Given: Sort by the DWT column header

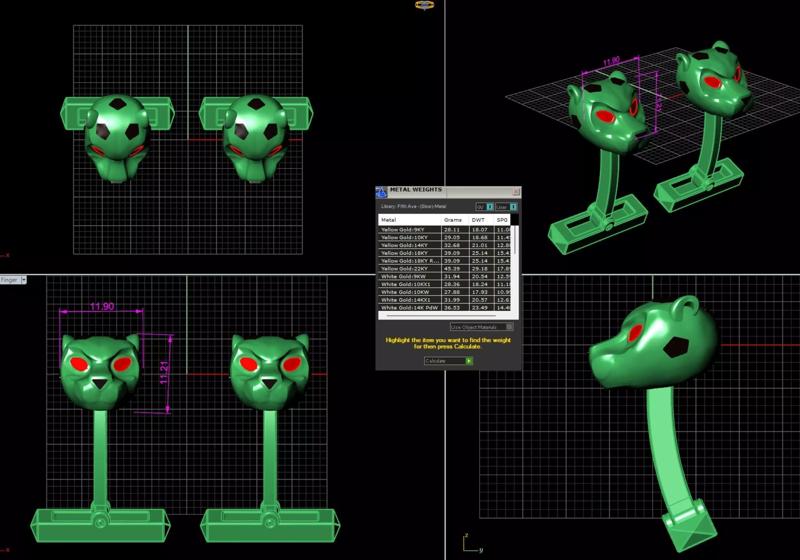Looking at the screenshot, I should pyautogui.click(x=480, y=220).
